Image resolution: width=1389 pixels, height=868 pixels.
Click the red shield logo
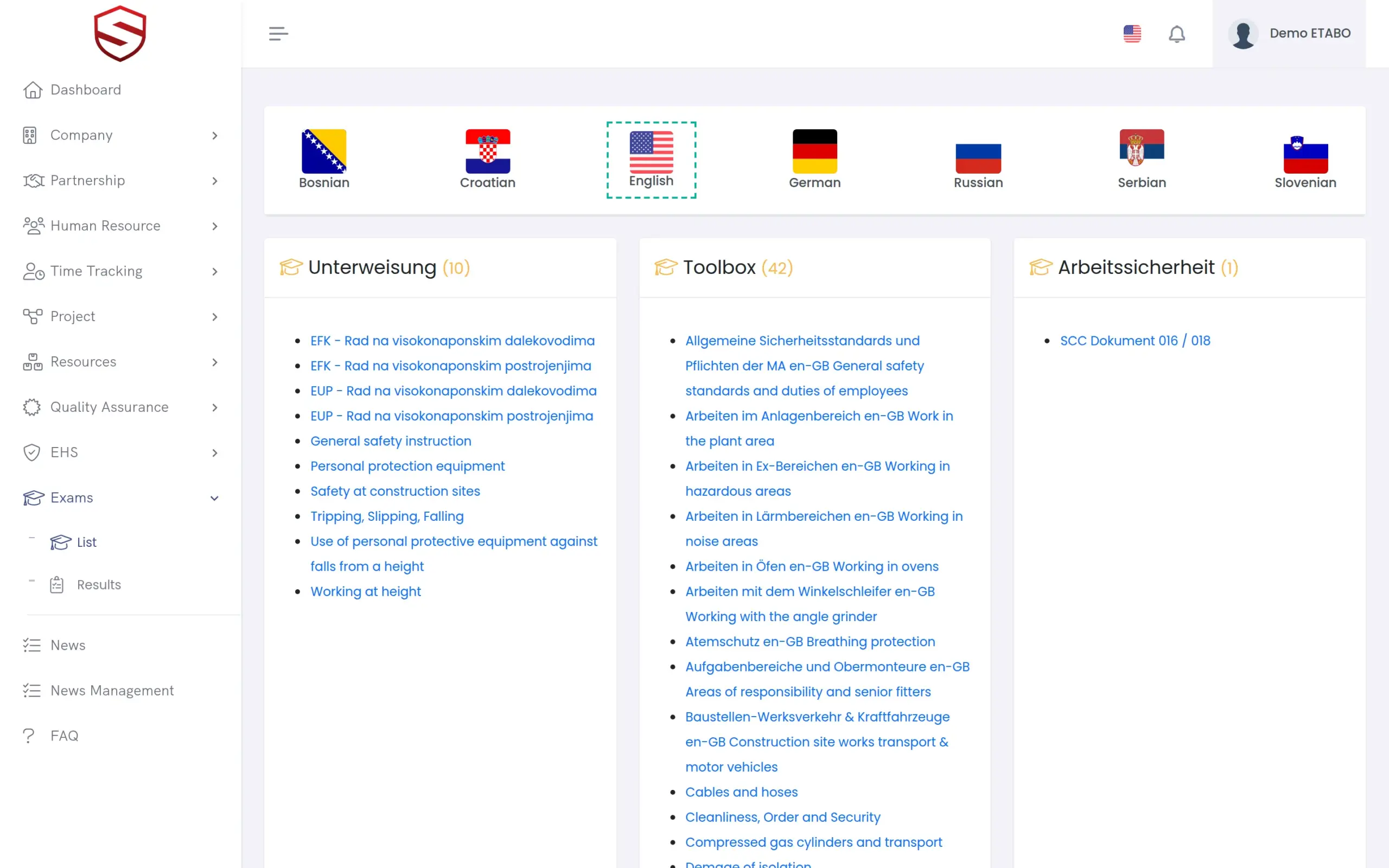120,33
